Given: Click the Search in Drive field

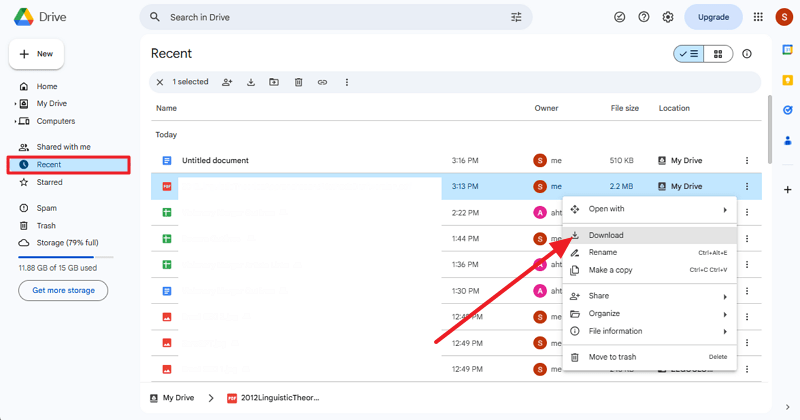Looking at the screenshot, I should click(330, 17).
